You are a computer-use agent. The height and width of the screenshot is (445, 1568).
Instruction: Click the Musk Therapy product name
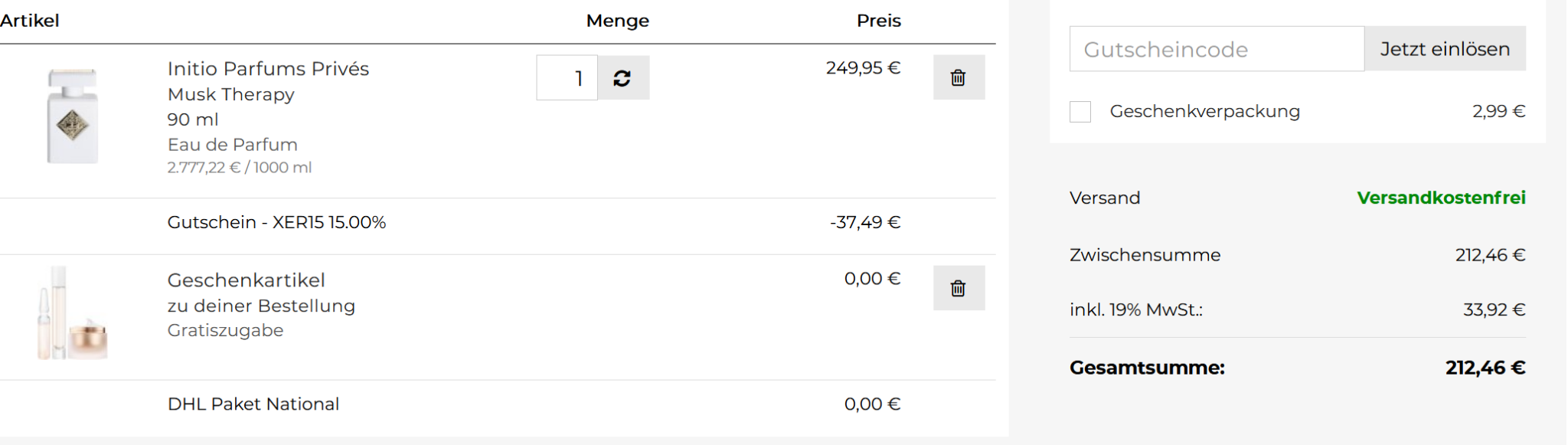coord(230,94)
